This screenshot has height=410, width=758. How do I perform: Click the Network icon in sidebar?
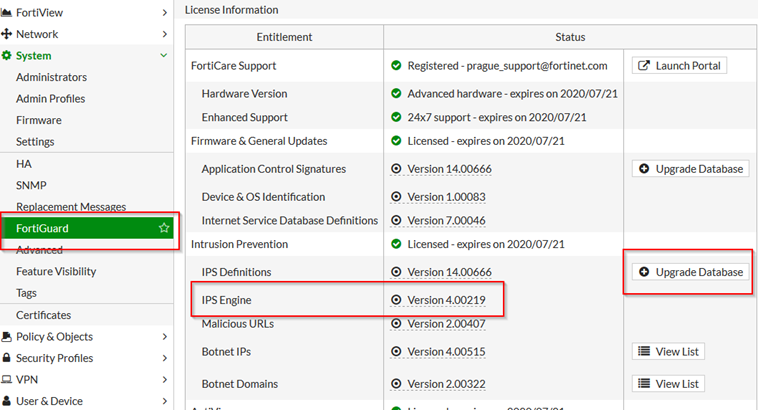(7, 34)
